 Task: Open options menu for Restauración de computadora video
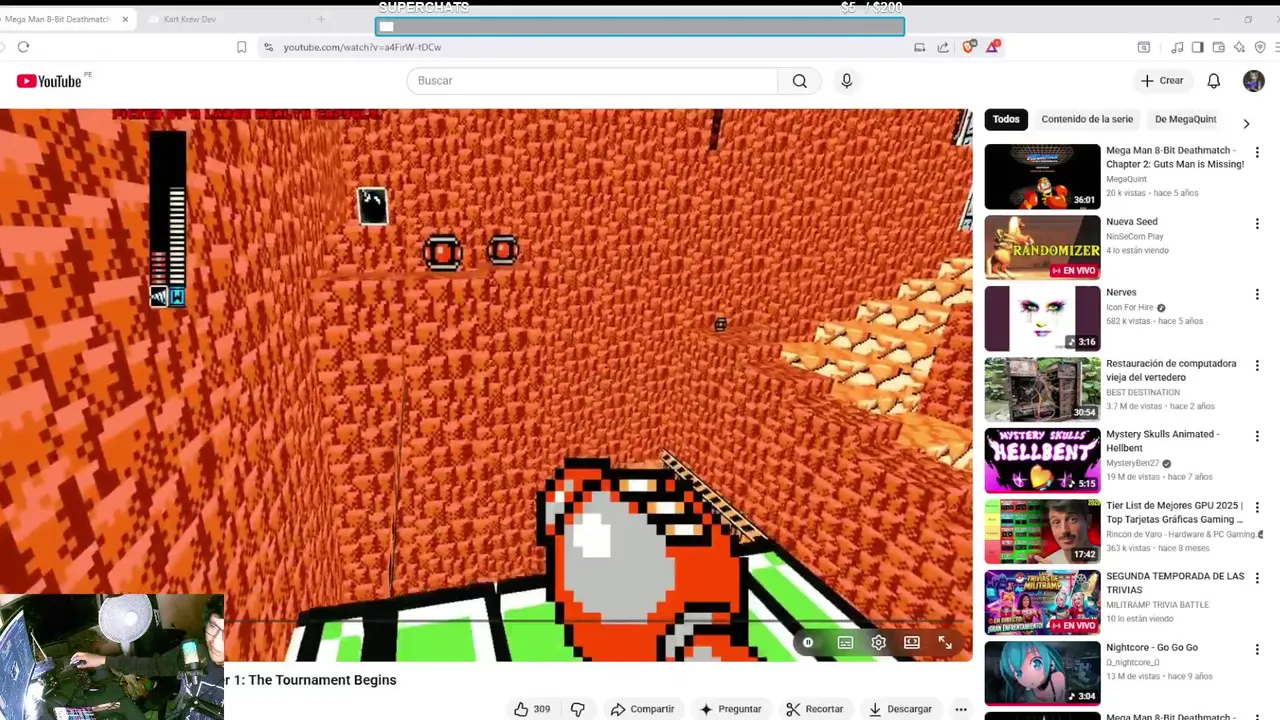1257,366
